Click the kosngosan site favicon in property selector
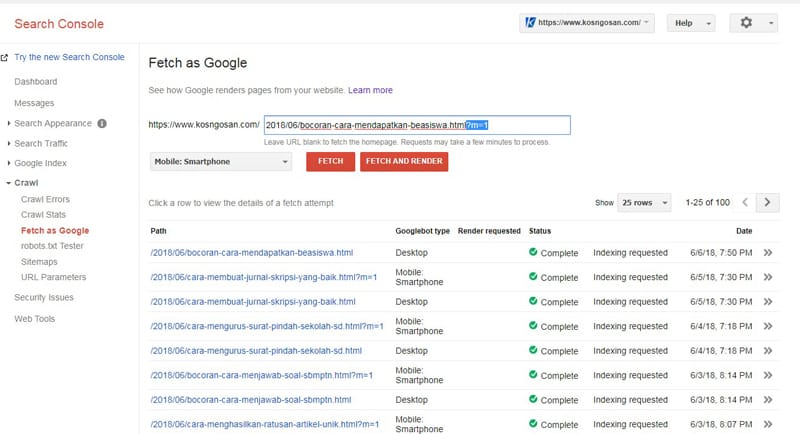The width and height of the screenshot is (800, 434). [x=530, y=22]
